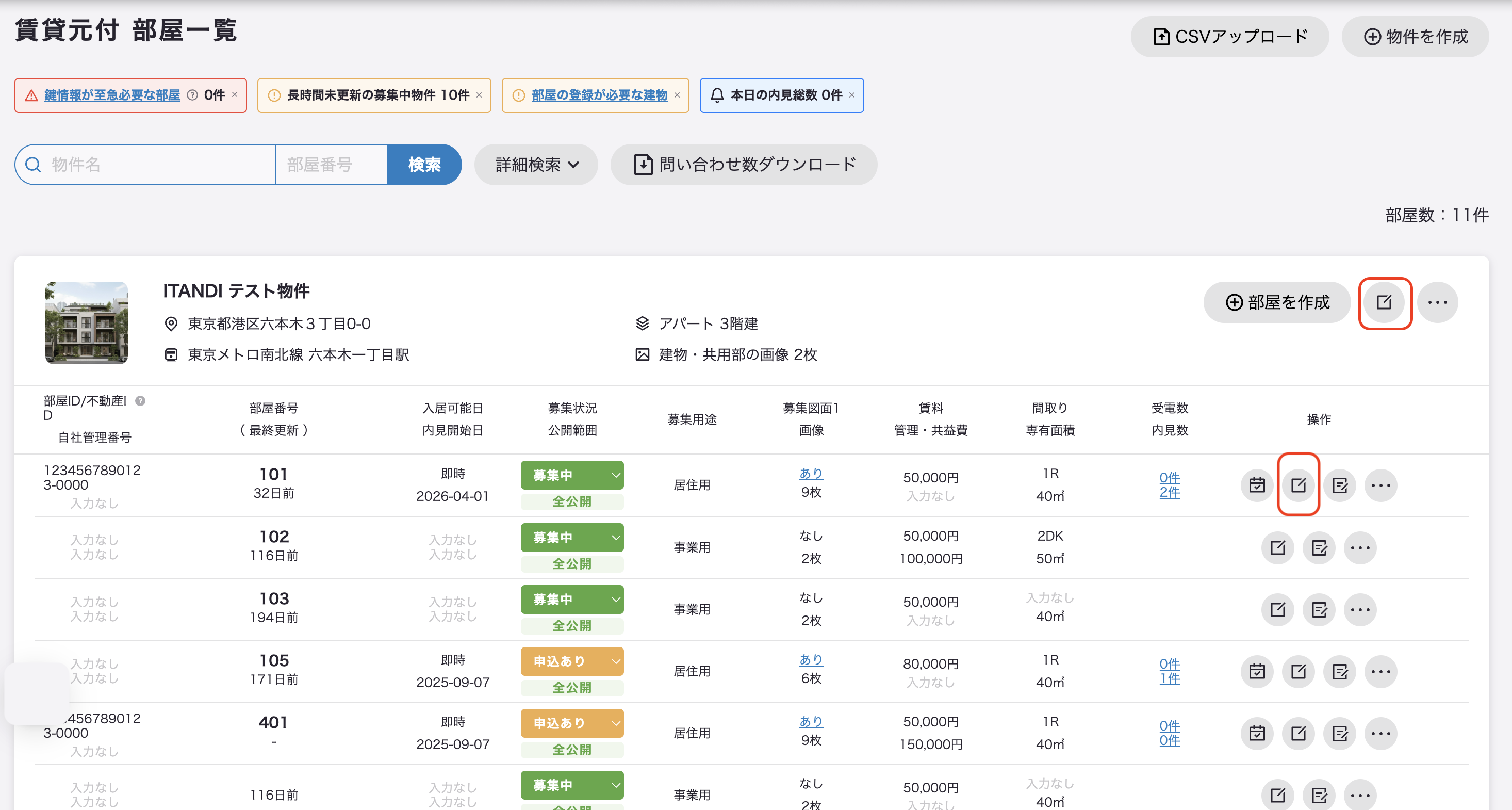Image resolution: width=1512 pixels, height=810 pixels.
Task: Open the building's three-dot more menu
Action: 1437,302
